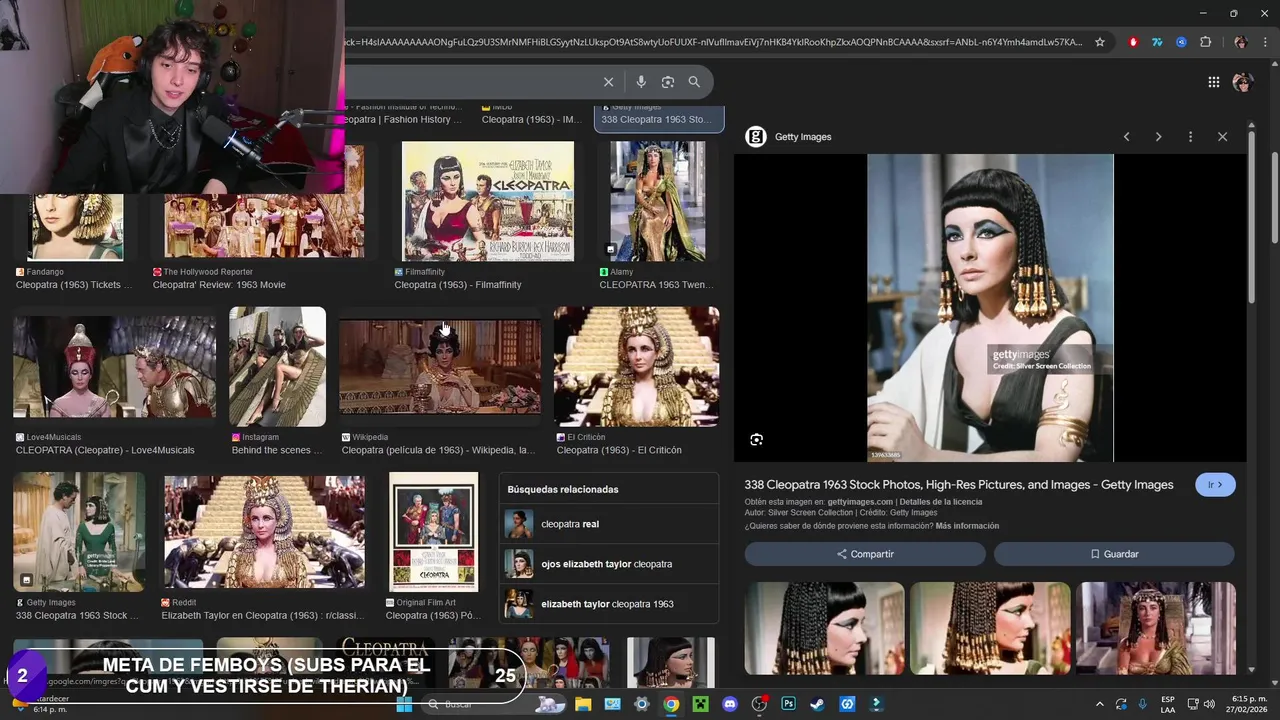
Task: Open the El Criticón Cleopatra thumbnail
Action: 636,367
